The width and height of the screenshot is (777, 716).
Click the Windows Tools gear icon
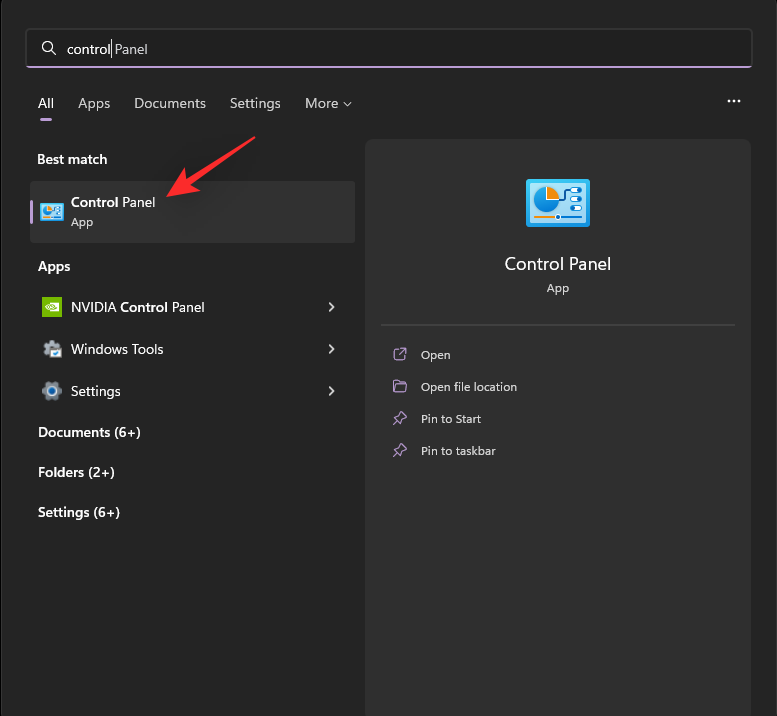pos(52,349)
